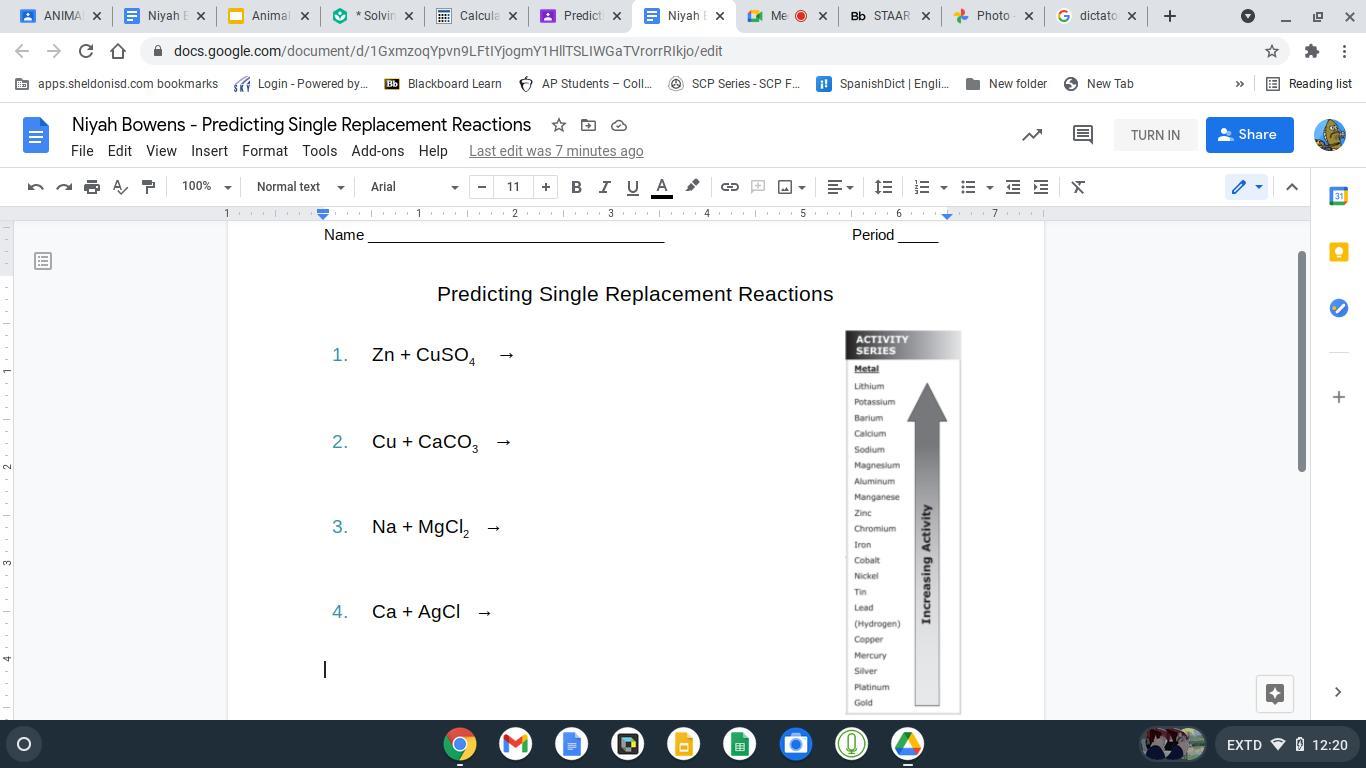Click the TURN IN button
The width and height of the screenshot is (1366, 768).
(x=1155, y=135)
